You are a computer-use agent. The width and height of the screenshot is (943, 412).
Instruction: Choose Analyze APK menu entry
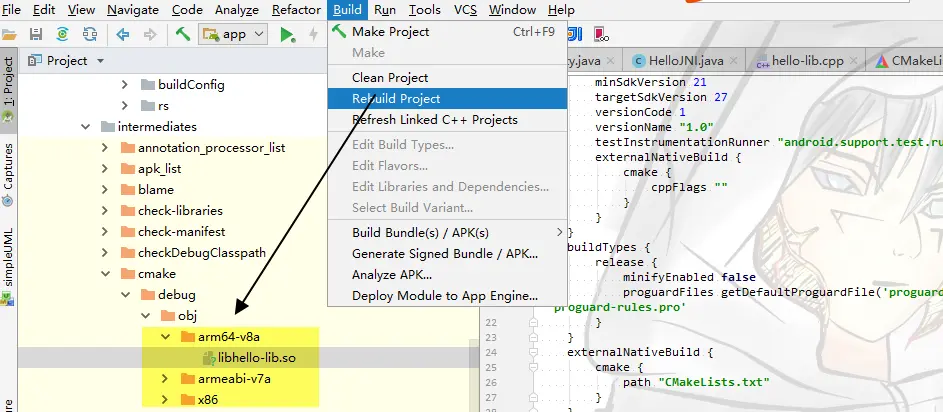click(447, 275)
